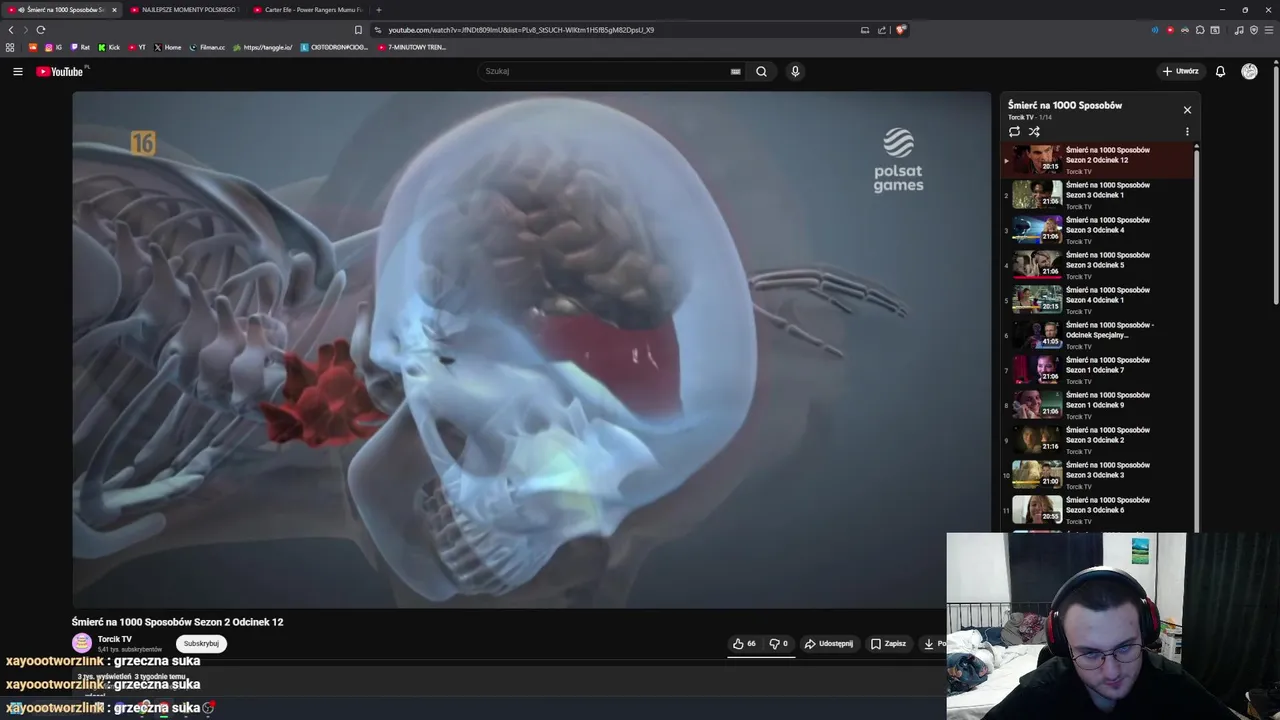Click the search magnifier button
Image resolution: width=1280 pixels, height=720 pixels.
coord(761,71)
